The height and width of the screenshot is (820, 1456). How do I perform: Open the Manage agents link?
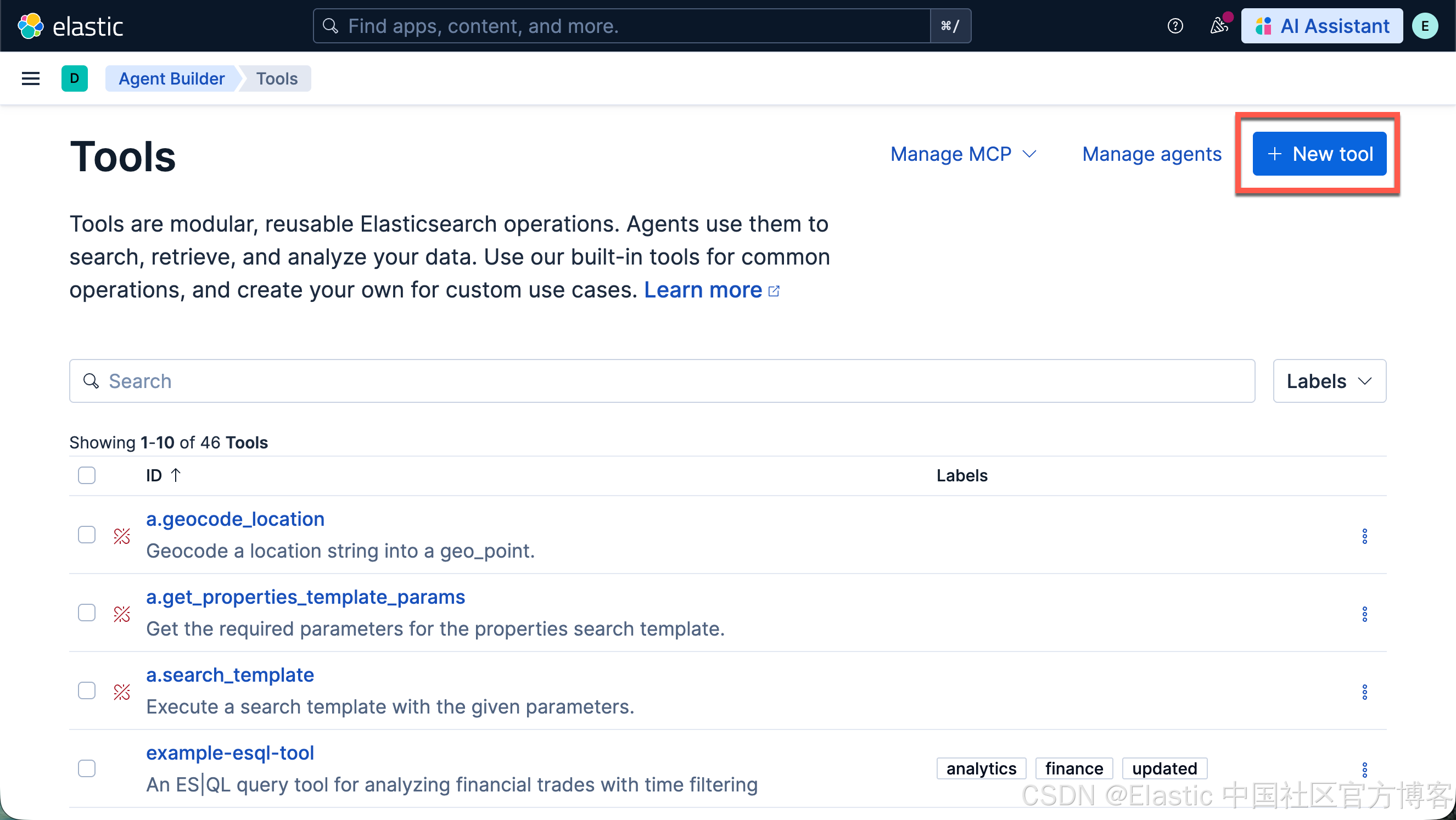[x=1151, y=154]
